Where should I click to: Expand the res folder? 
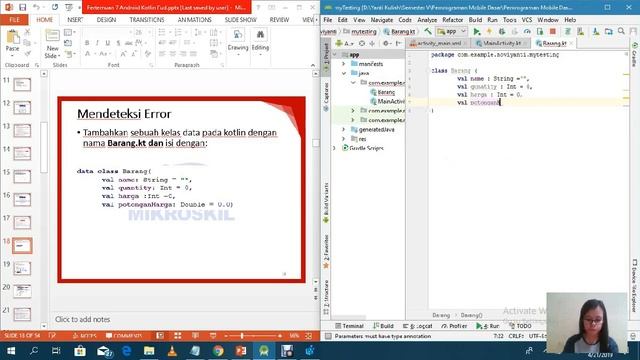[344, 139]
